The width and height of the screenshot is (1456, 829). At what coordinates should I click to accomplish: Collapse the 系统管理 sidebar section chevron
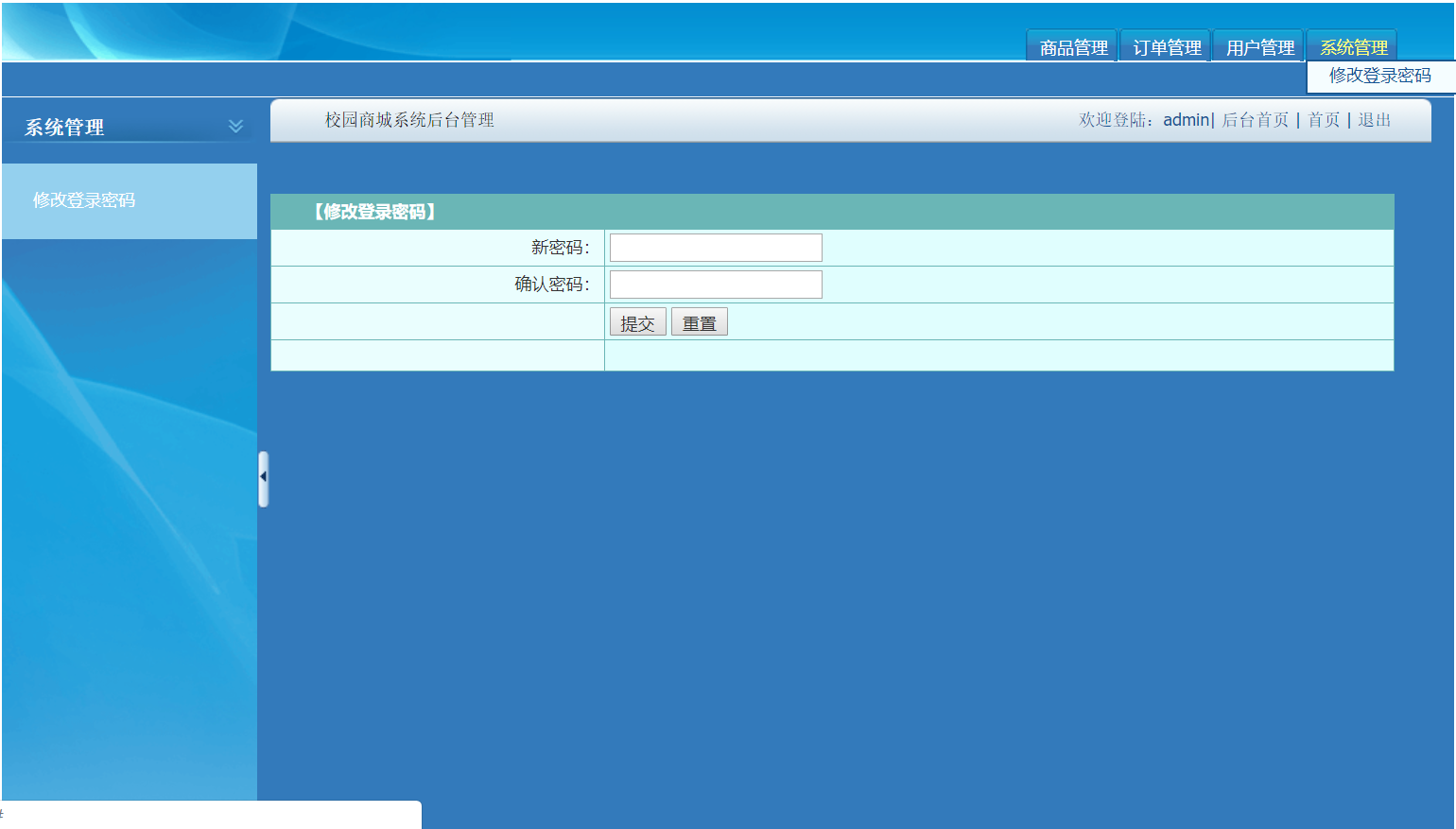[235, 126]
